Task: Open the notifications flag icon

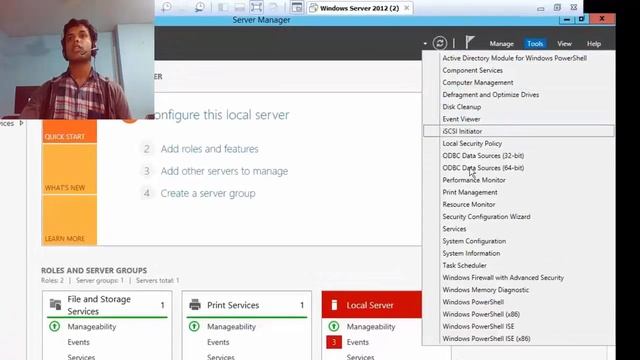Action: pos(470,42)
